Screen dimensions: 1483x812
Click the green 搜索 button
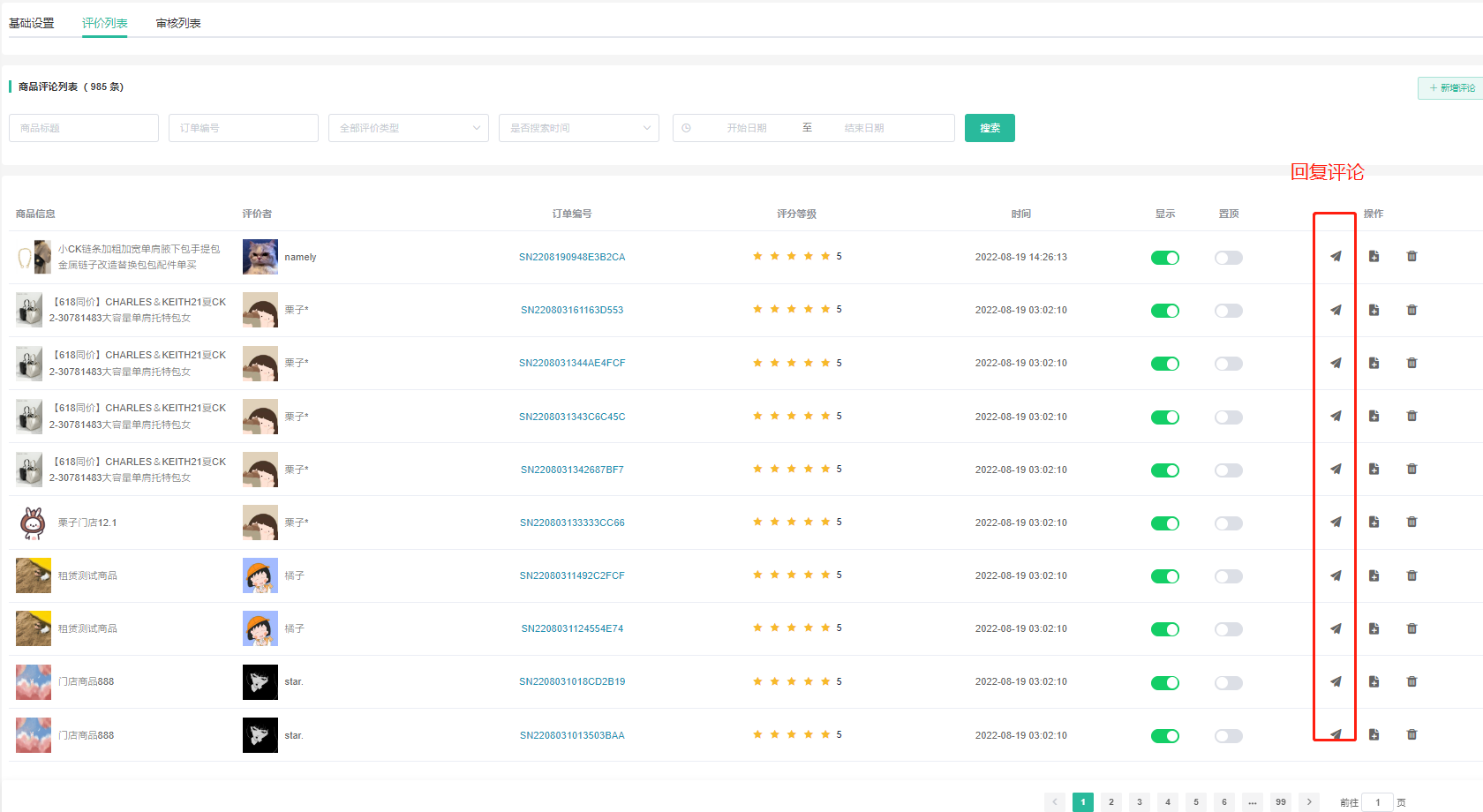990,128
